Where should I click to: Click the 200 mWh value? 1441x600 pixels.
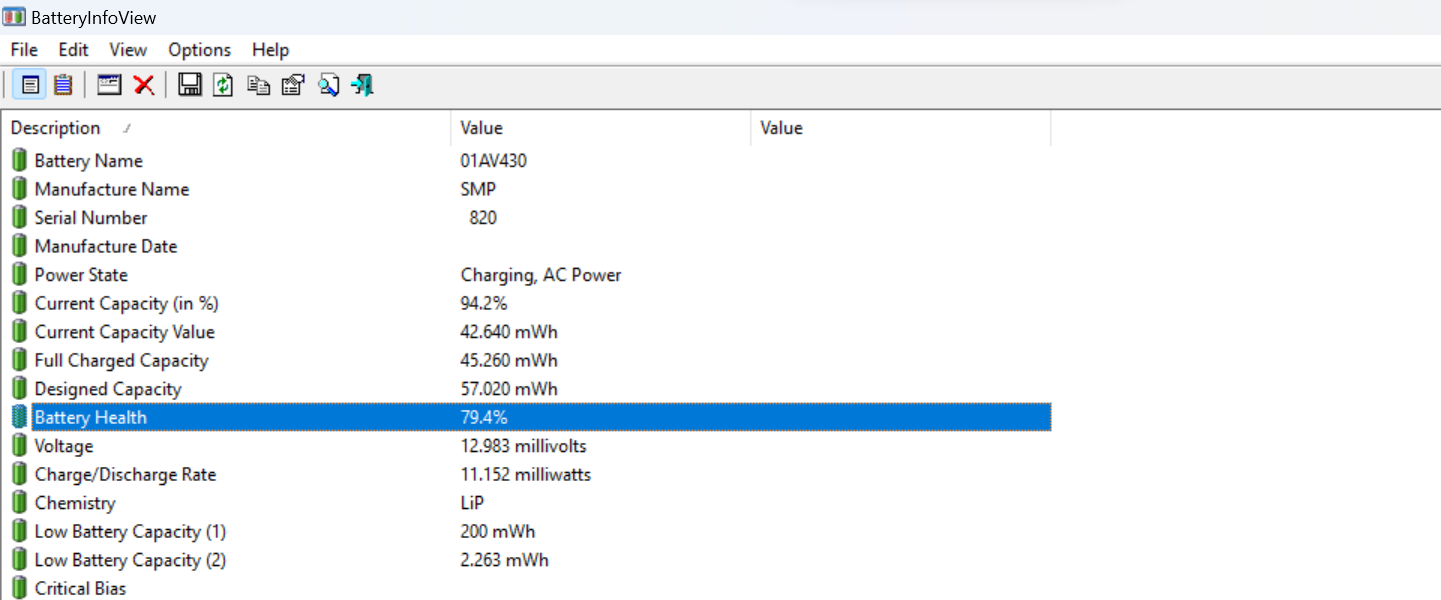tap(498, 531)
